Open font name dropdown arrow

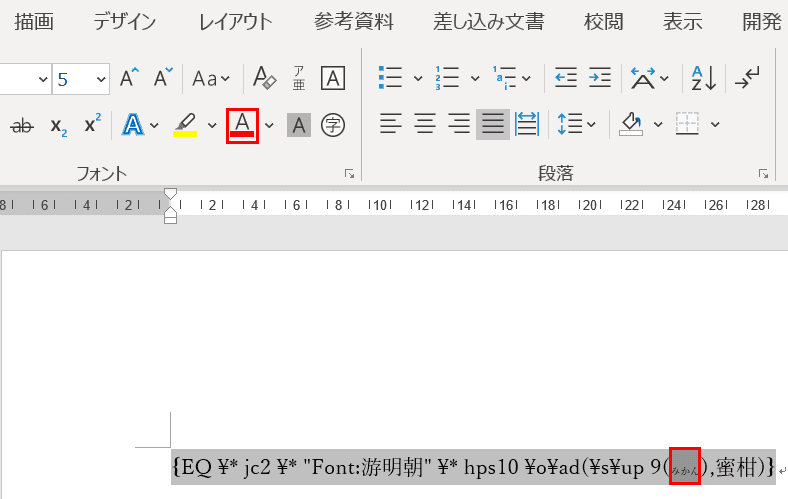coord(43,79)
